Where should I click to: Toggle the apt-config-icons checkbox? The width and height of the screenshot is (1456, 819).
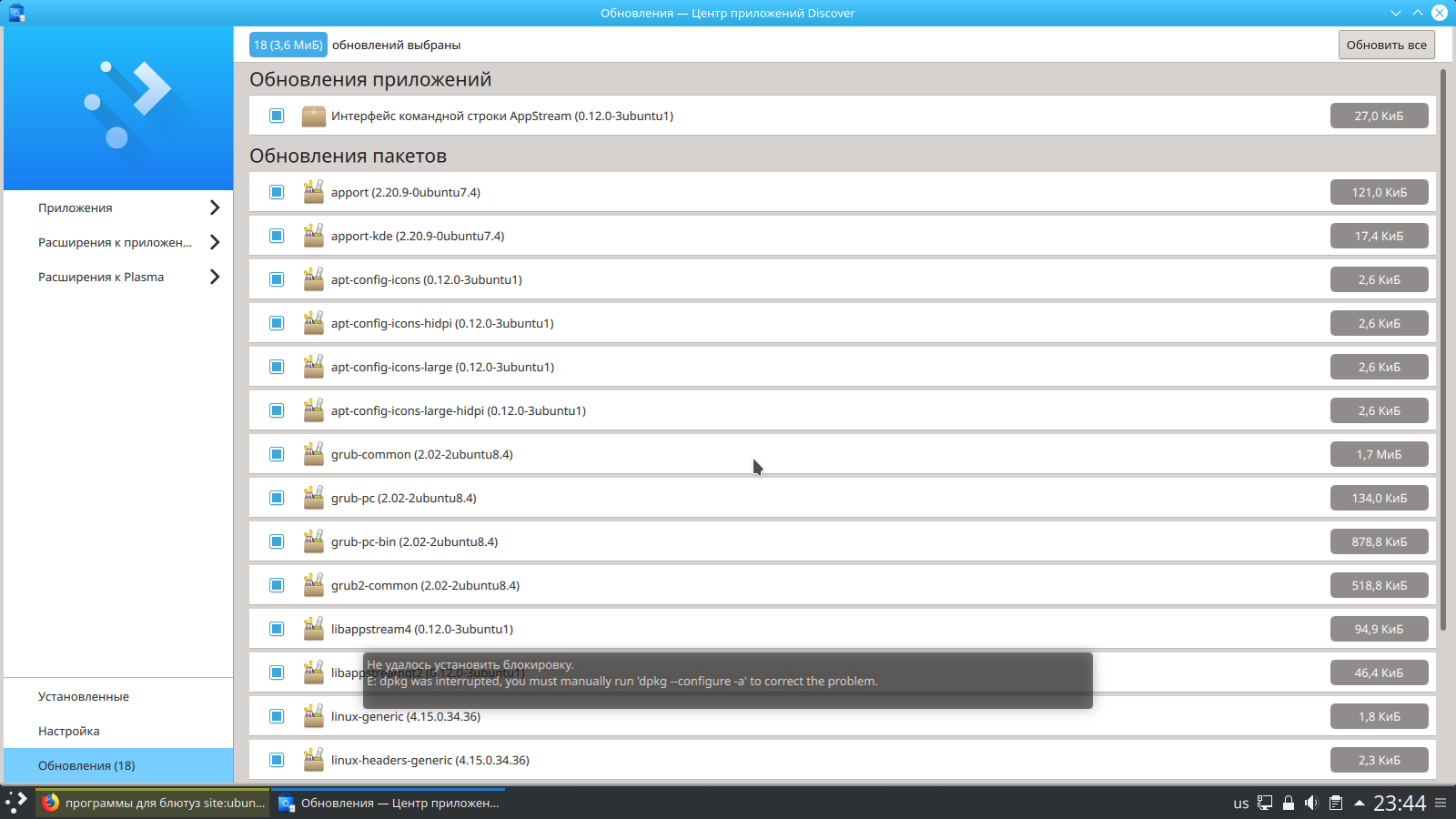click(277, 279)
